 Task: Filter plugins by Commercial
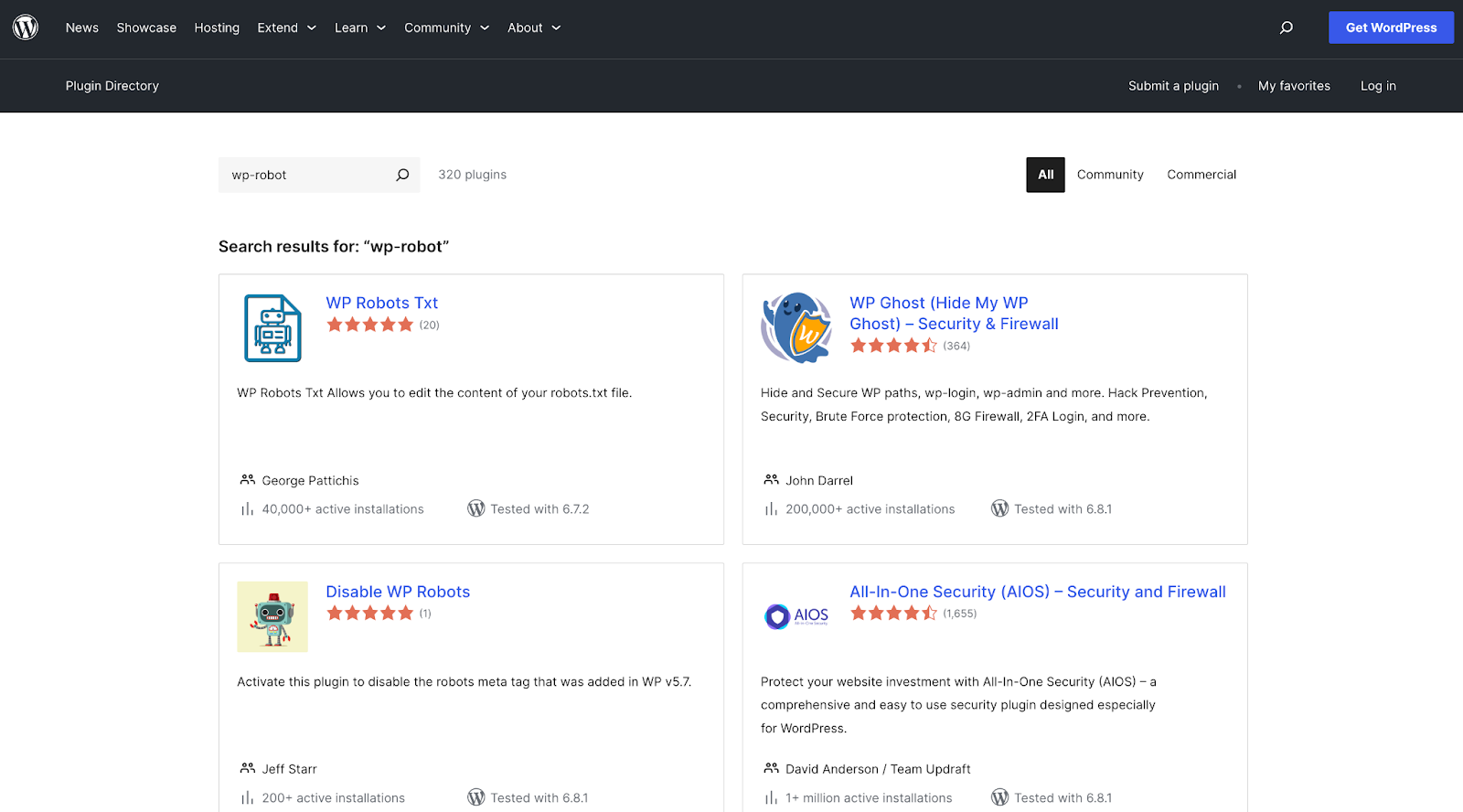click(x=1201, y=175)
